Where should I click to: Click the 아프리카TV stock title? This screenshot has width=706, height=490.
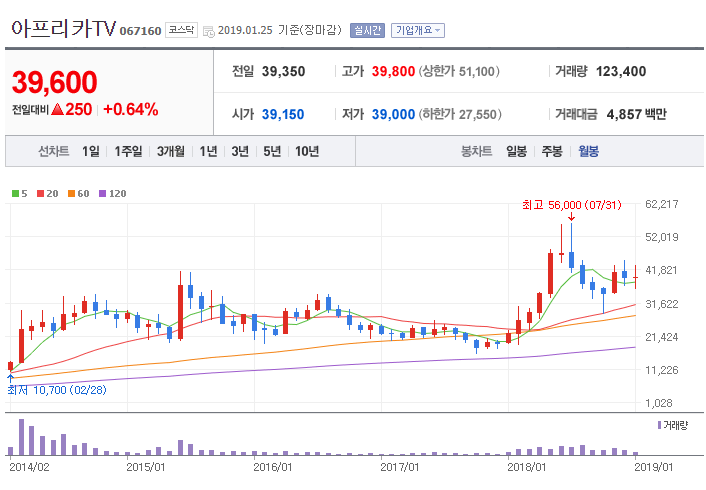[63, 28]
